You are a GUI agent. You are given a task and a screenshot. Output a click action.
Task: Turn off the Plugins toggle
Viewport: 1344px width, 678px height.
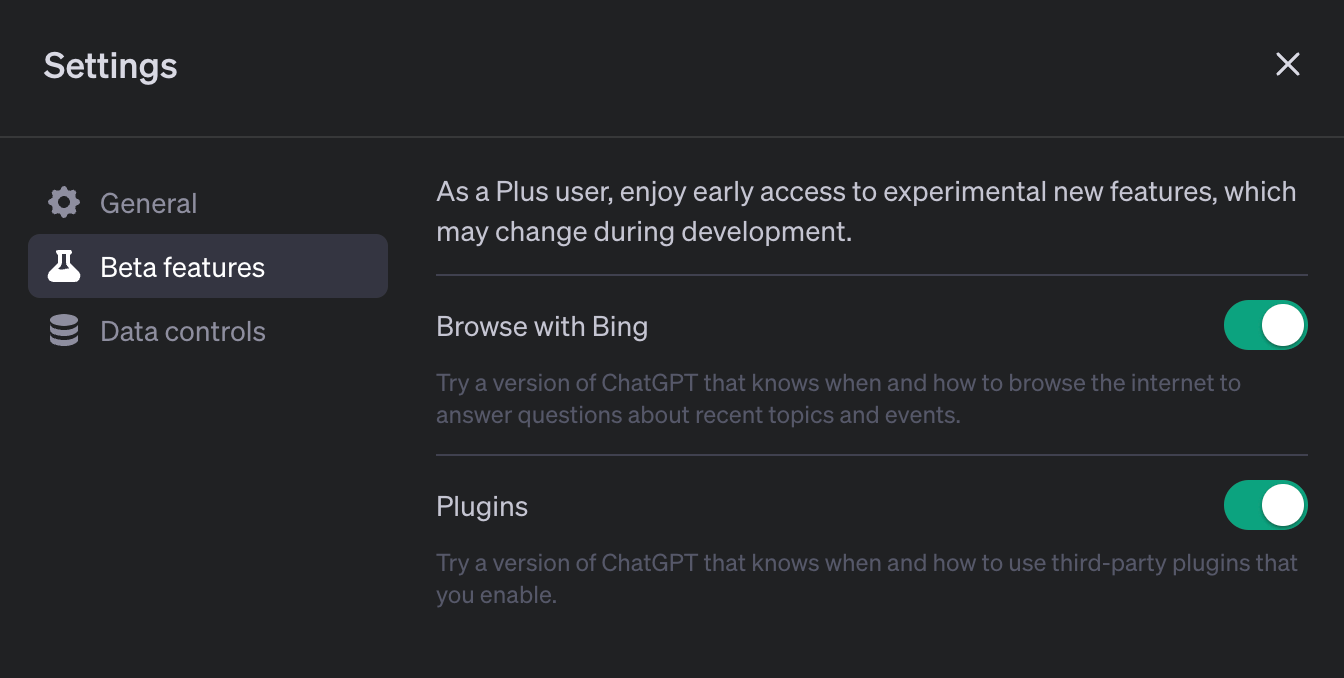(1265, 506)
